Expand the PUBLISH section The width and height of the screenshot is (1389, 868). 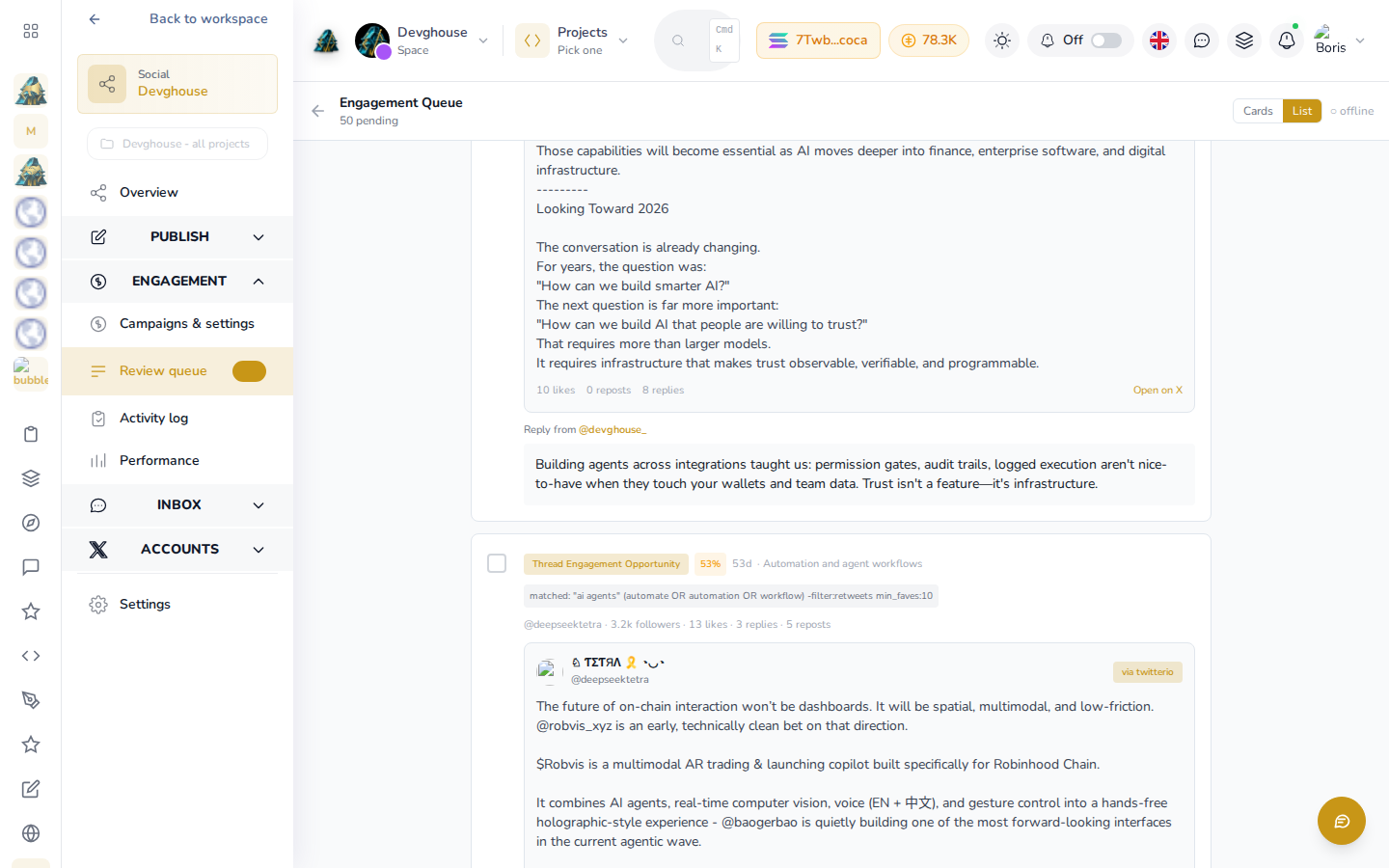(x=177, y=237)
